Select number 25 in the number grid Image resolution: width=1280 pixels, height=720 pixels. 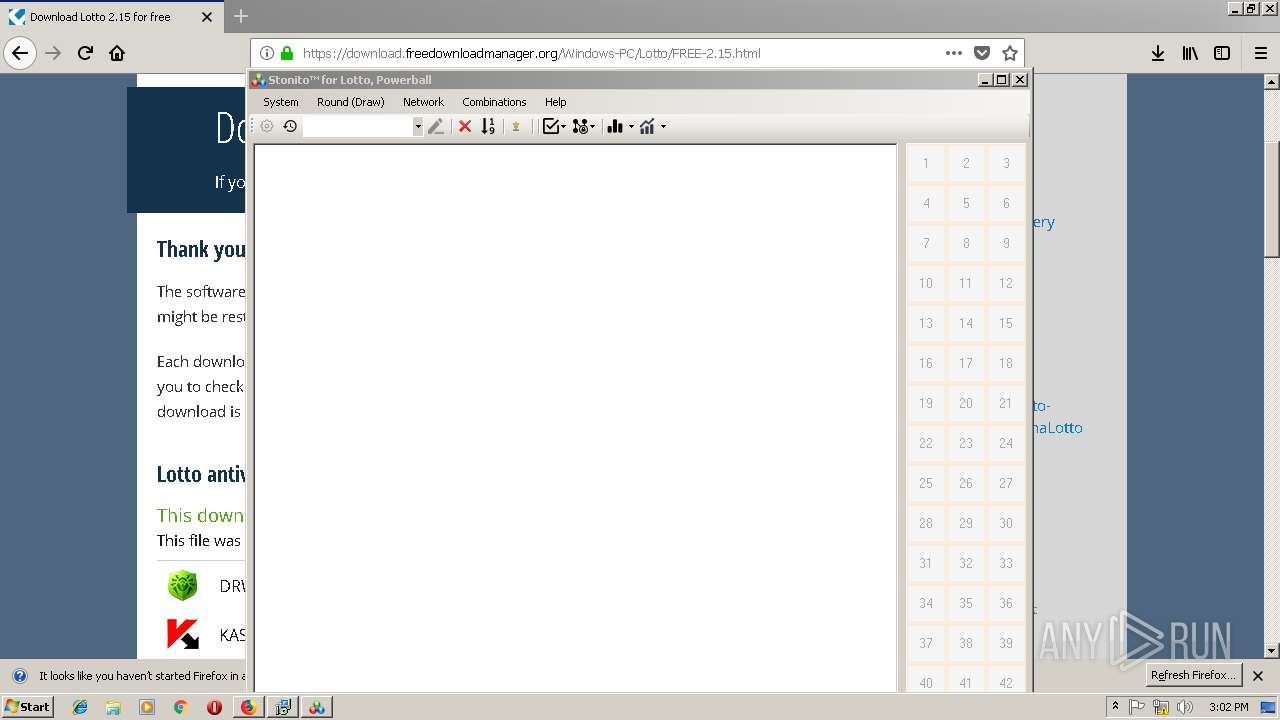tap(926, 483)
